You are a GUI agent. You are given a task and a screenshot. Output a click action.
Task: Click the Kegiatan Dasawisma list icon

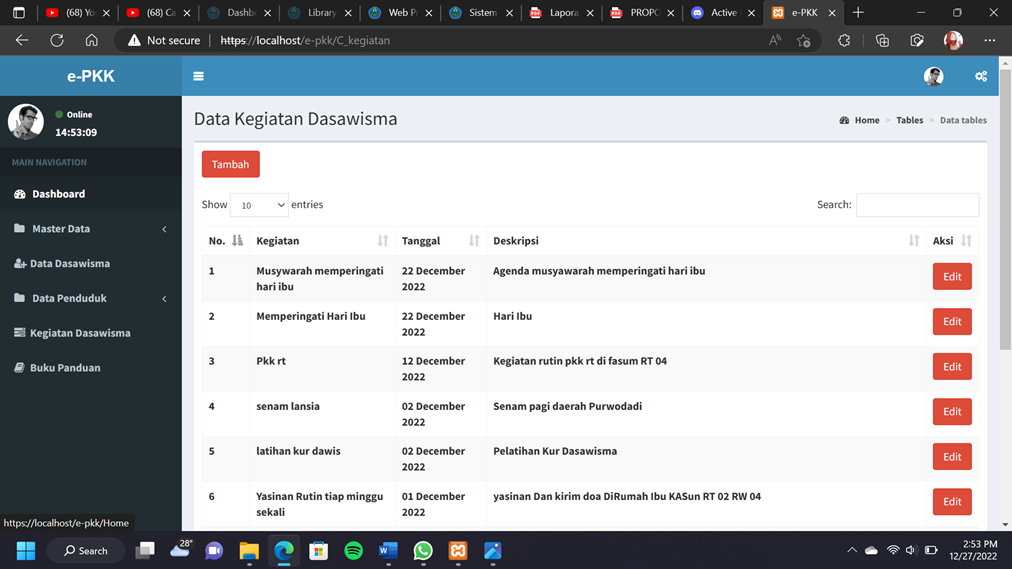pyautogui.click(x=19, y=333)
